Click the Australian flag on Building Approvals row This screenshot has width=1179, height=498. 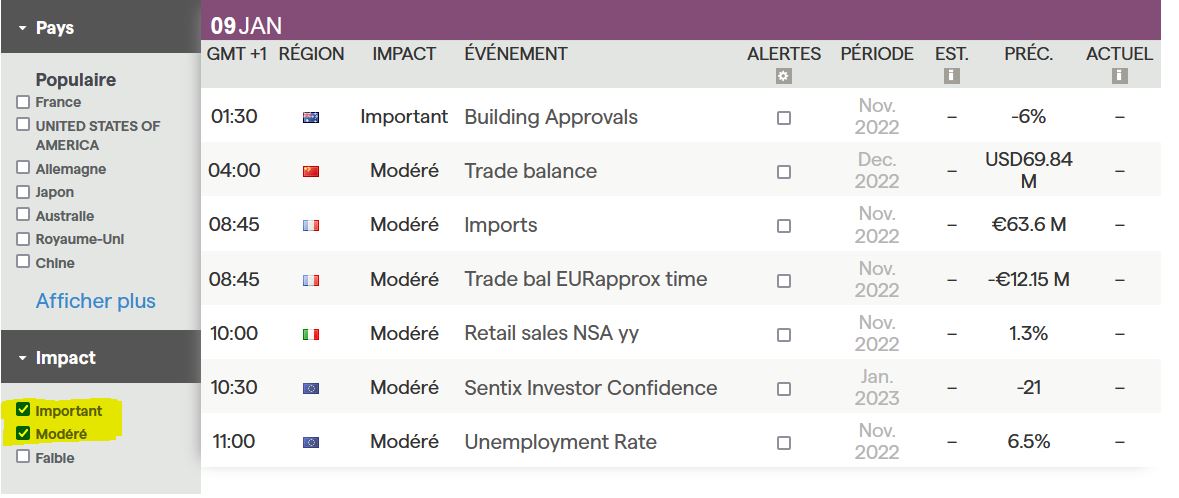pos(310,118)
